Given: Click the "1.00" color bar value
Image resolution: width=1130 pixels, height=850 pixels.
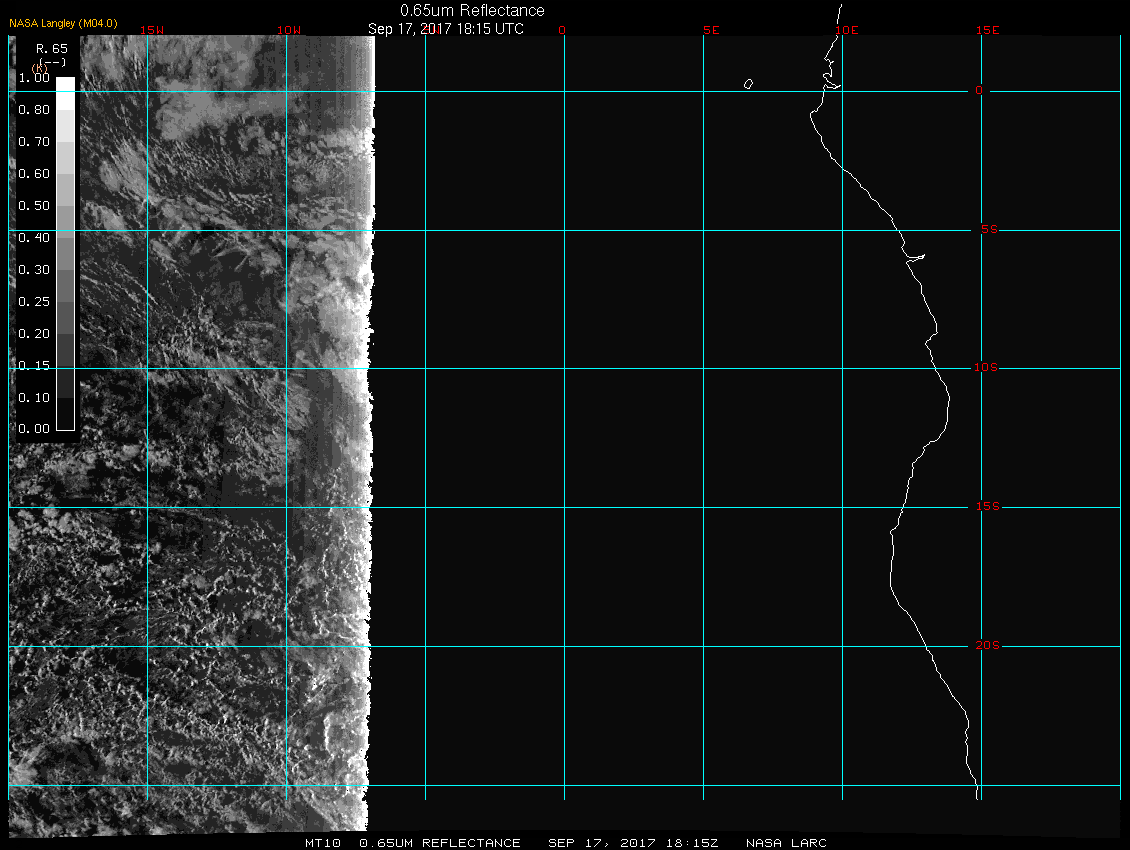Looking at the screenshot, I should pos(34,78).
